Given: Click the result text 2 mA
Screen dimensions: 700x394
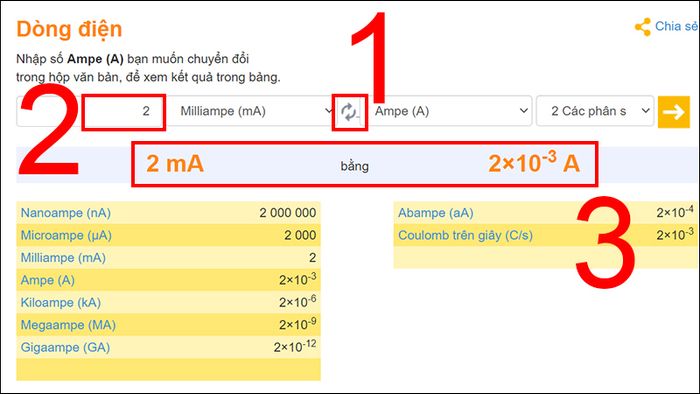Looking at the screenshot, I should pyautogui.click(x=175, y=163).
